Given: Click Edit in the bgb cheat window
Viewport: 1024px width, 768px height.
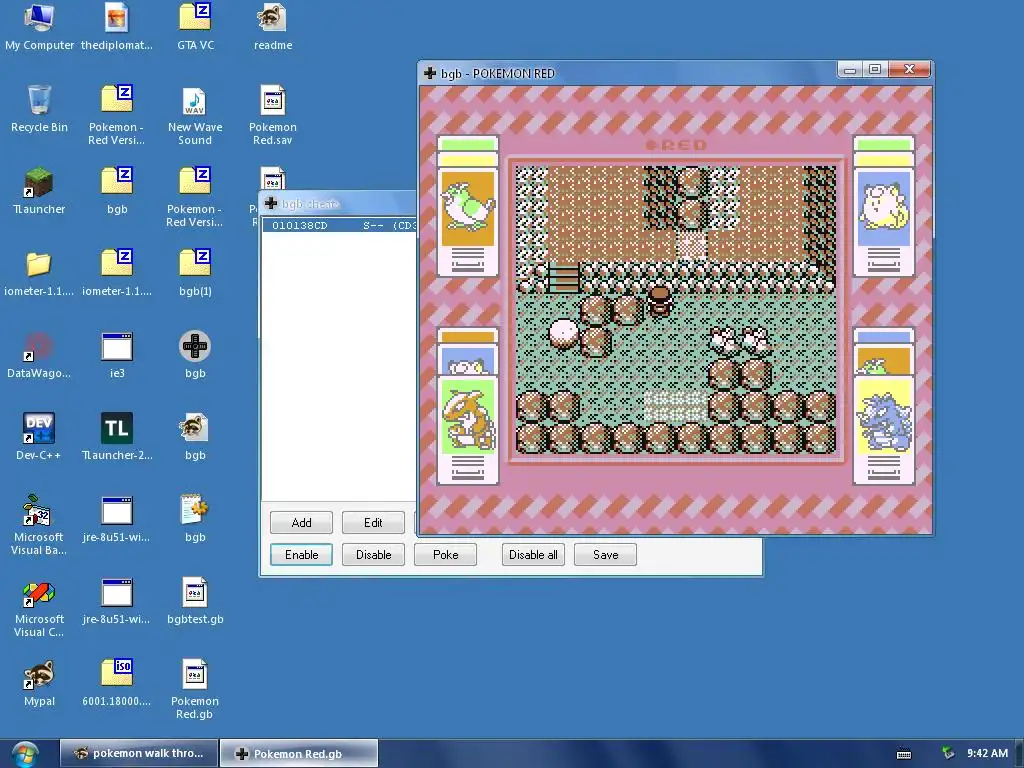Looking at the screenshot, I should 373,522.
